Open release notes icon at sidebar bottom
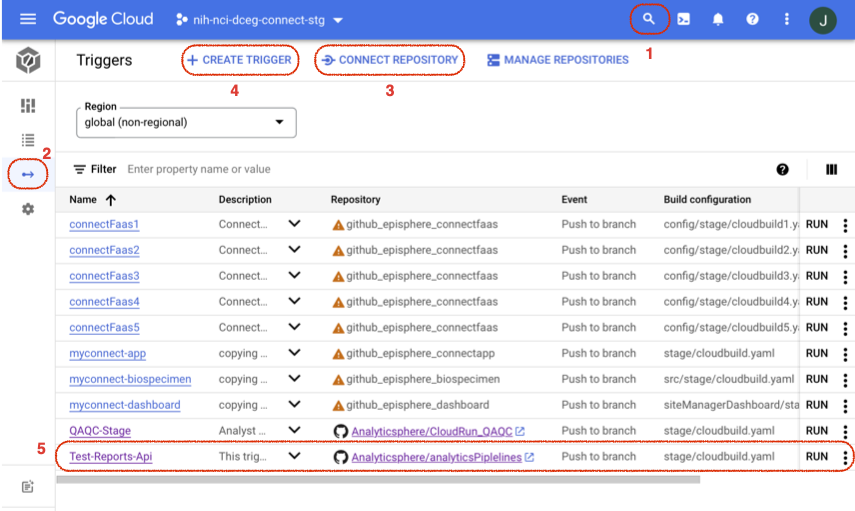The height and width of the screenshot is (511, 855). click(x=28, y=486)
